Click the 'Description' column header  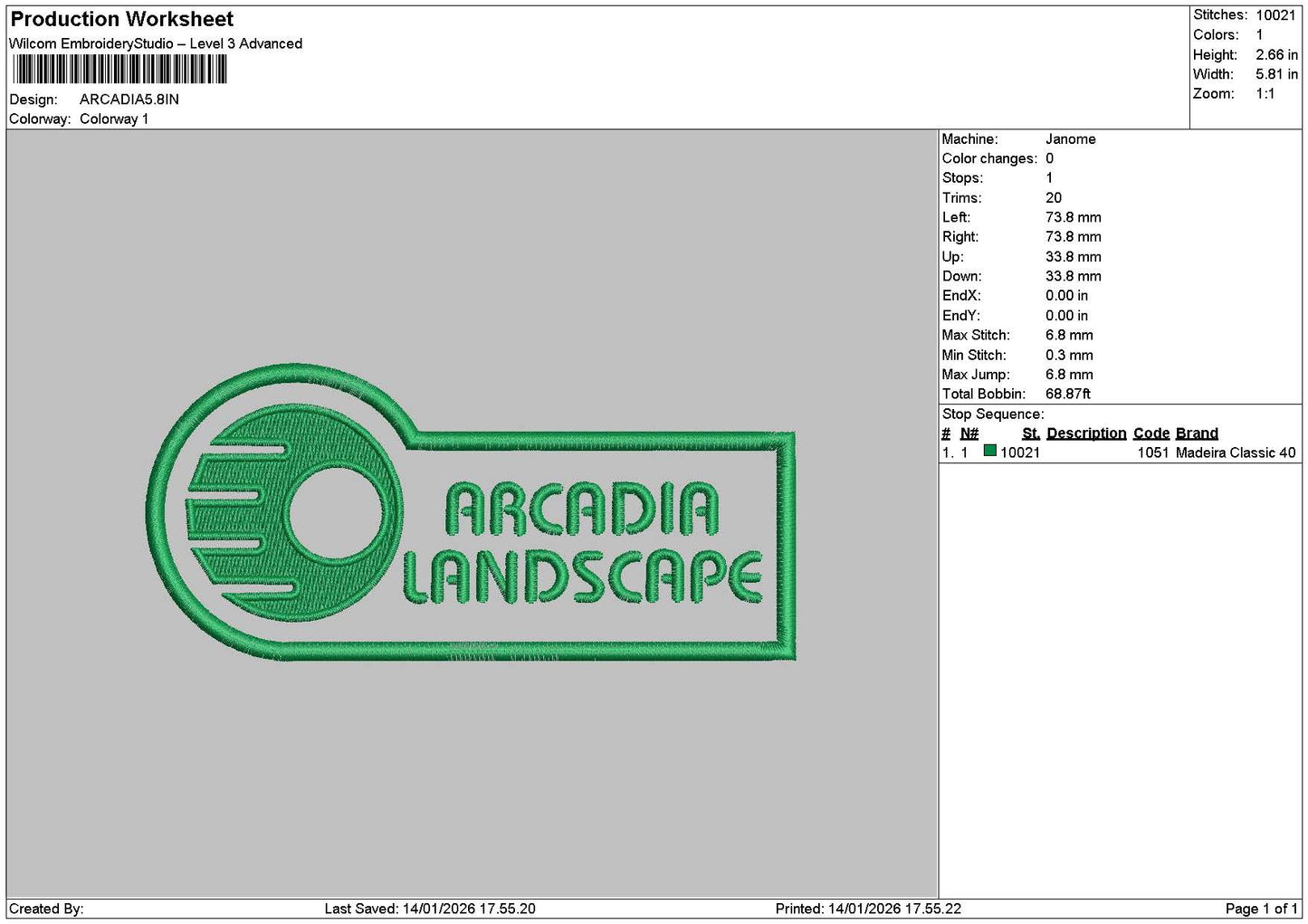point(1086,433)
